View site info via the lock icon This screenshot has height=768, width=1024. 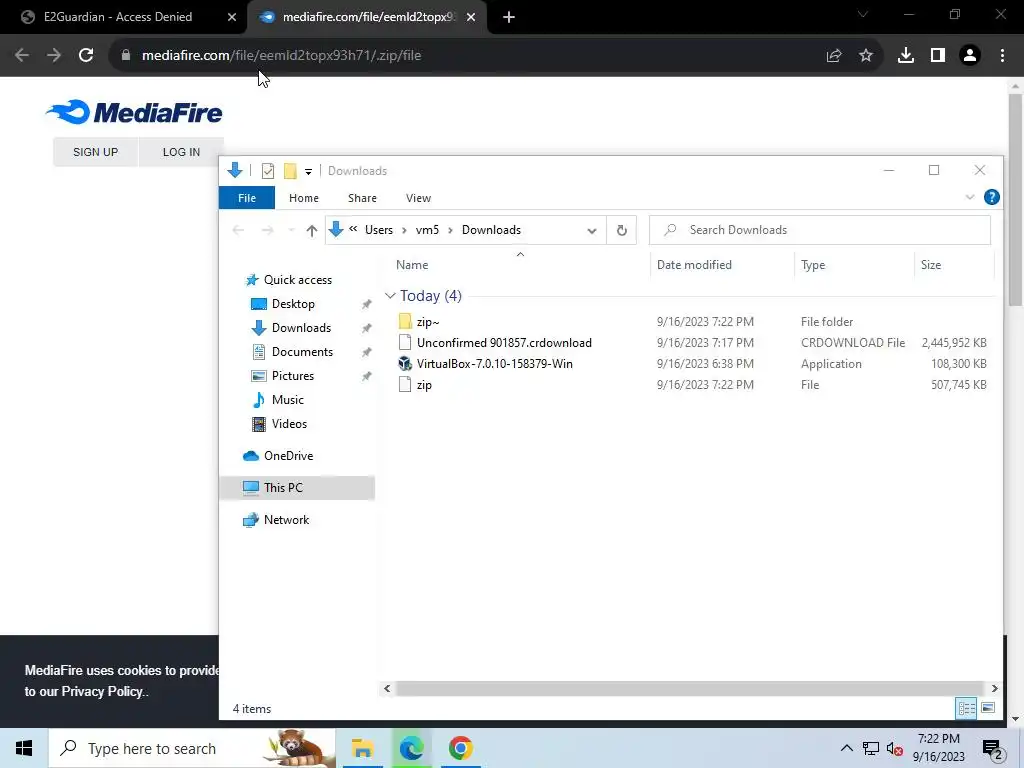click(126, 56)
